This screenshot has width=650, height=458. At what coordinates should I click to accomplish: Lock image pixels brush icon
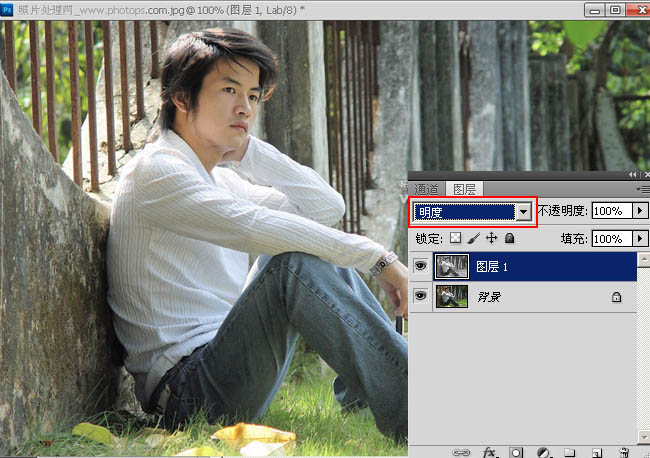(473, 238)
